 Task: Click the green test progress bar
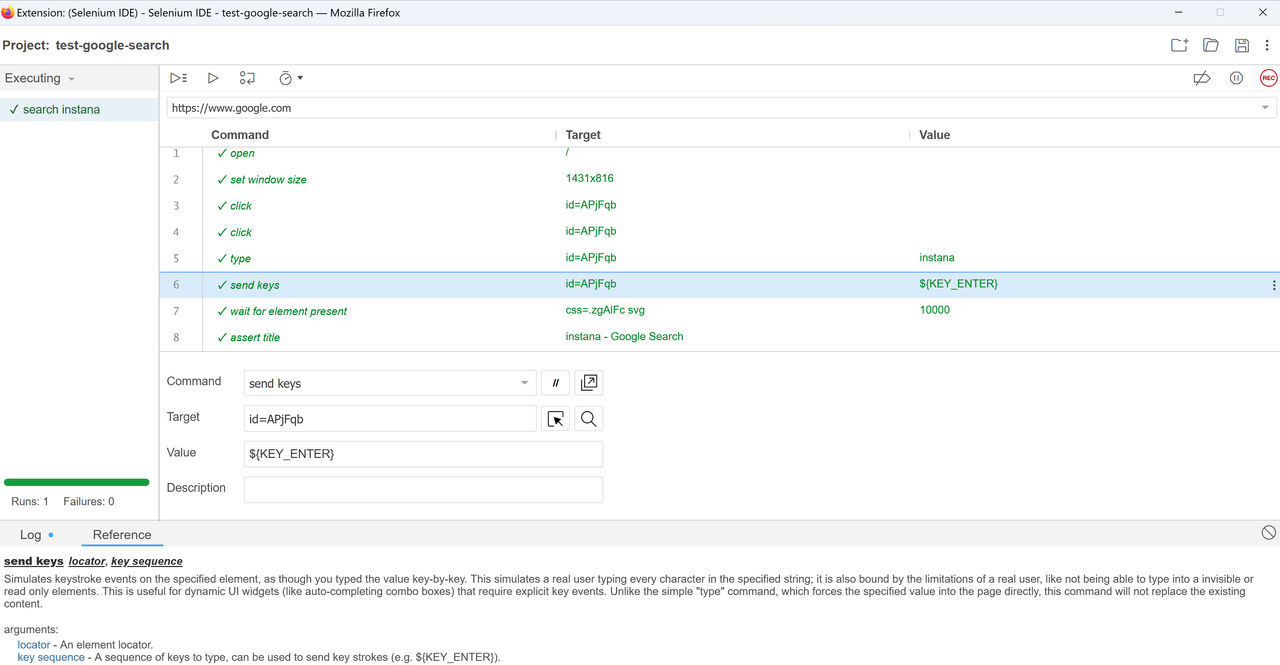(x=77, y=482)
